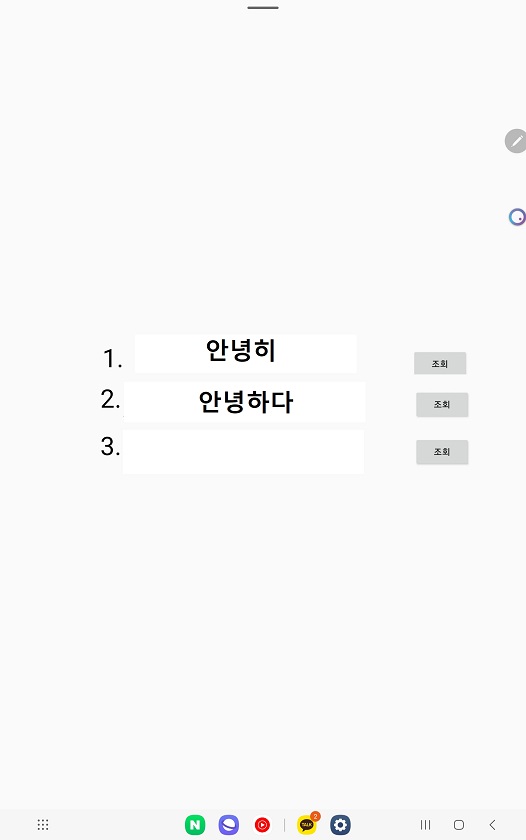Focus the empty third input field
The width and height of the screenshot is (526, 840).
click(243, 452)
